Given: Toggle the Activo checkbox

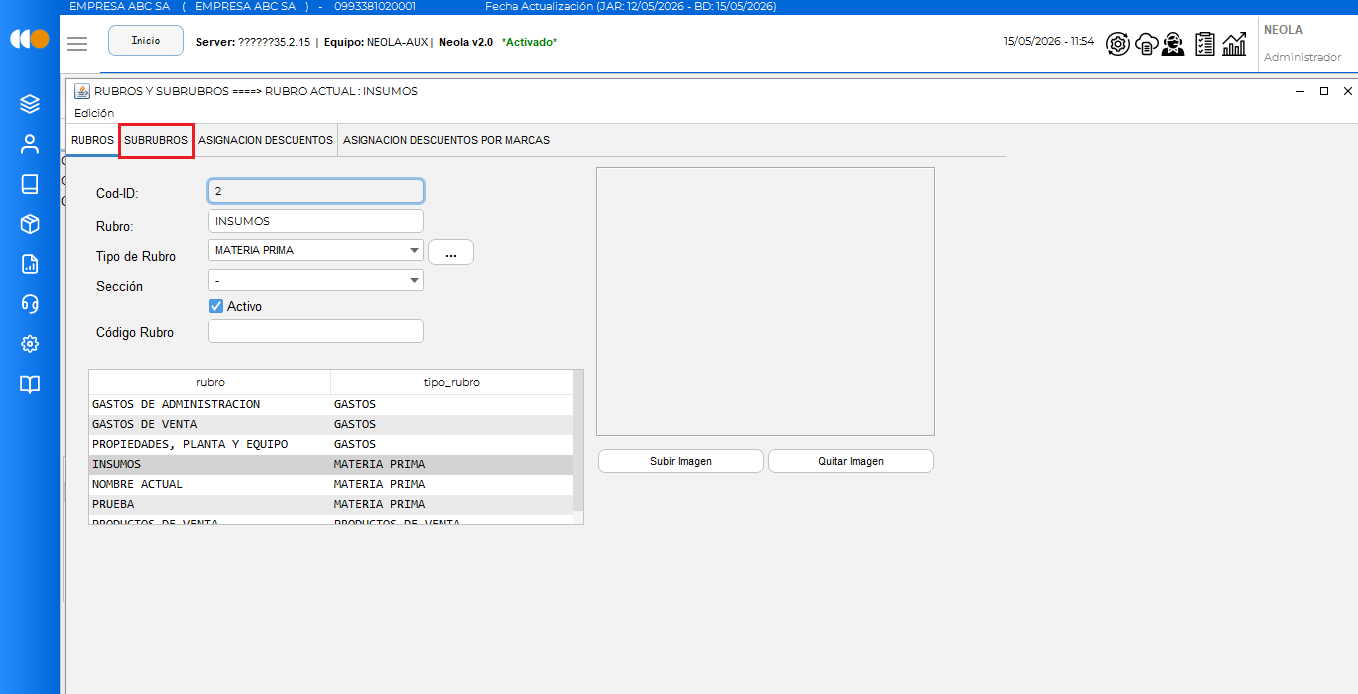Looking at the screenshot, I should 215,306.
